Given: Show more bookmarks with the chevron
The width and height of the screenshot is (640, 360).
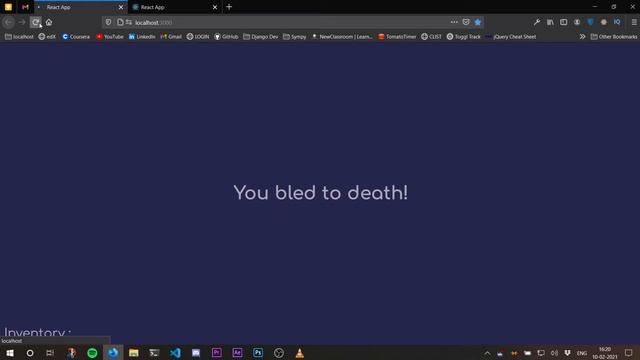Looking at the screenshot, I should 582,37.
